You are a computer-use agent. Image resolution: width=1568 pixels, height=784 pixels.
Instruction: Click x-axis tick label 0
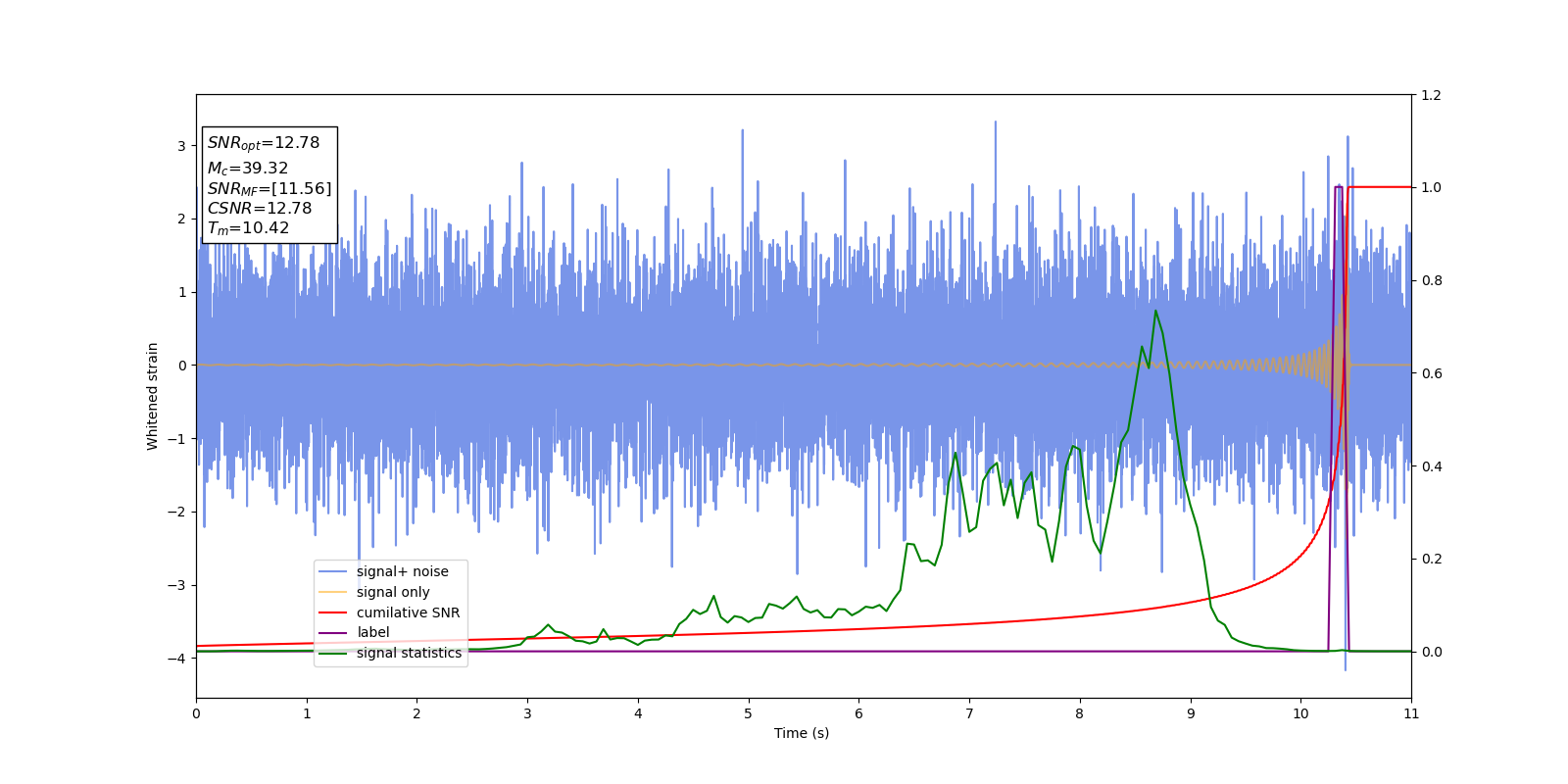[x=196, y=713]
